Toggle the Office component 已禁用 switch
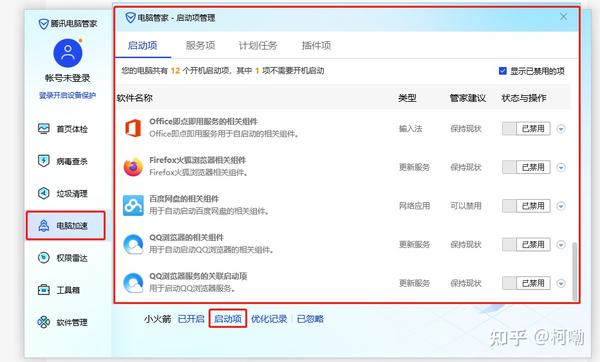The image size is (600, 362). coord(526,129)
